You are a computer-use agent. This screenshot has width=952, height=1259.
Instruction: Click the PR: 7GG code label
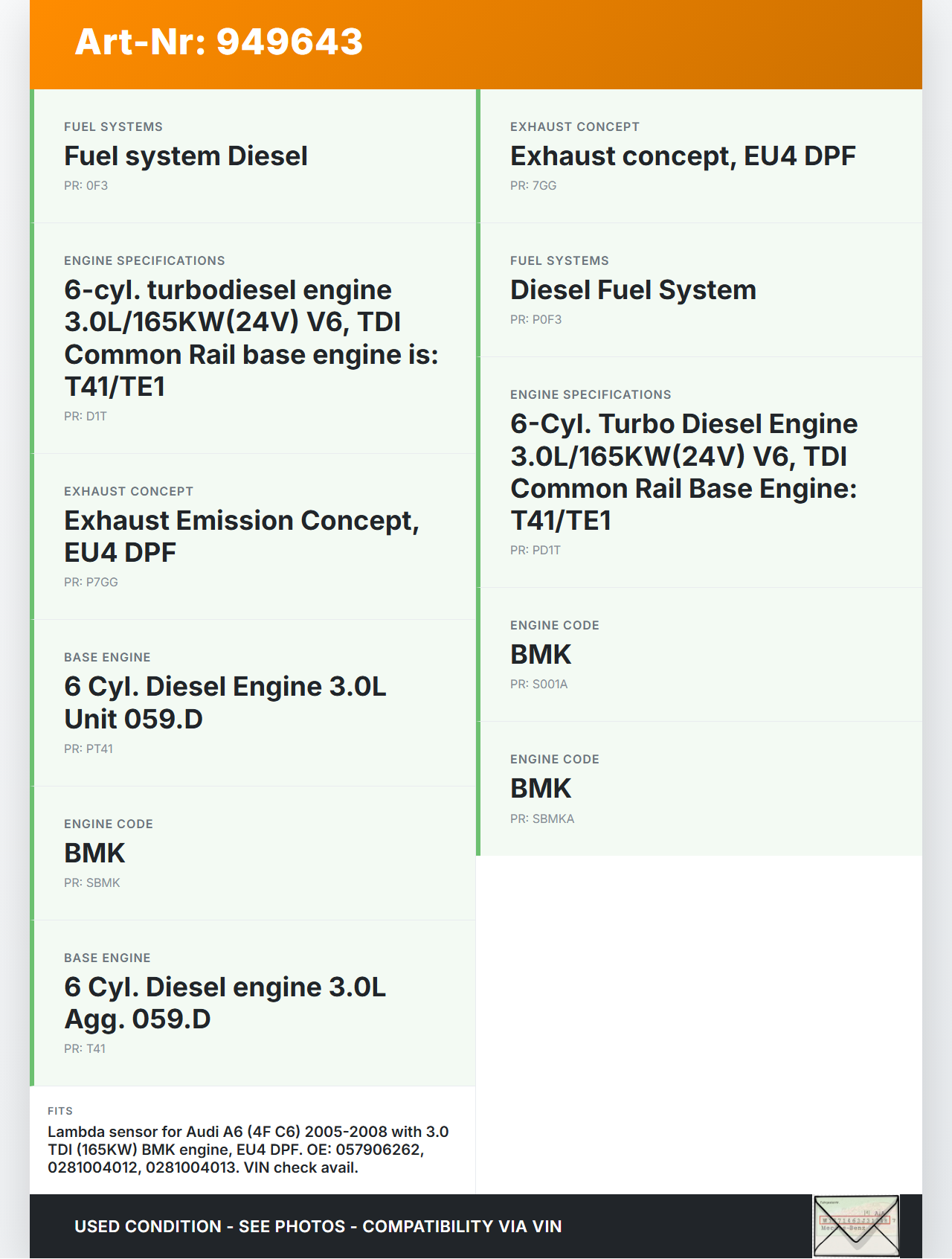click(x=533, y=186)
